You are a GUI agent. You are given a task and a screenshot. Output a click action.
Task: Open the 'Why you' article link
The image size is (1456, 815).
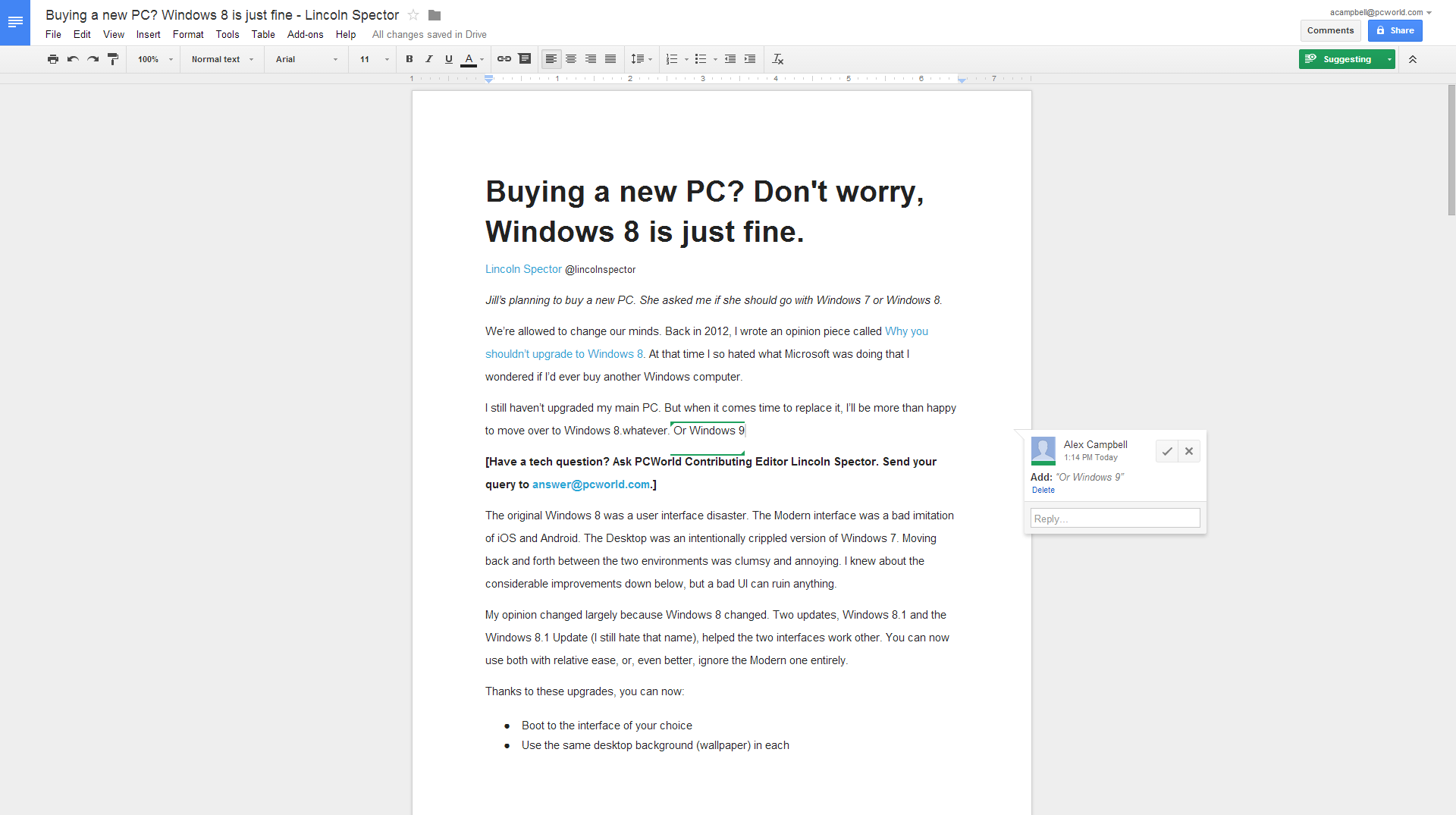[906, 331]
